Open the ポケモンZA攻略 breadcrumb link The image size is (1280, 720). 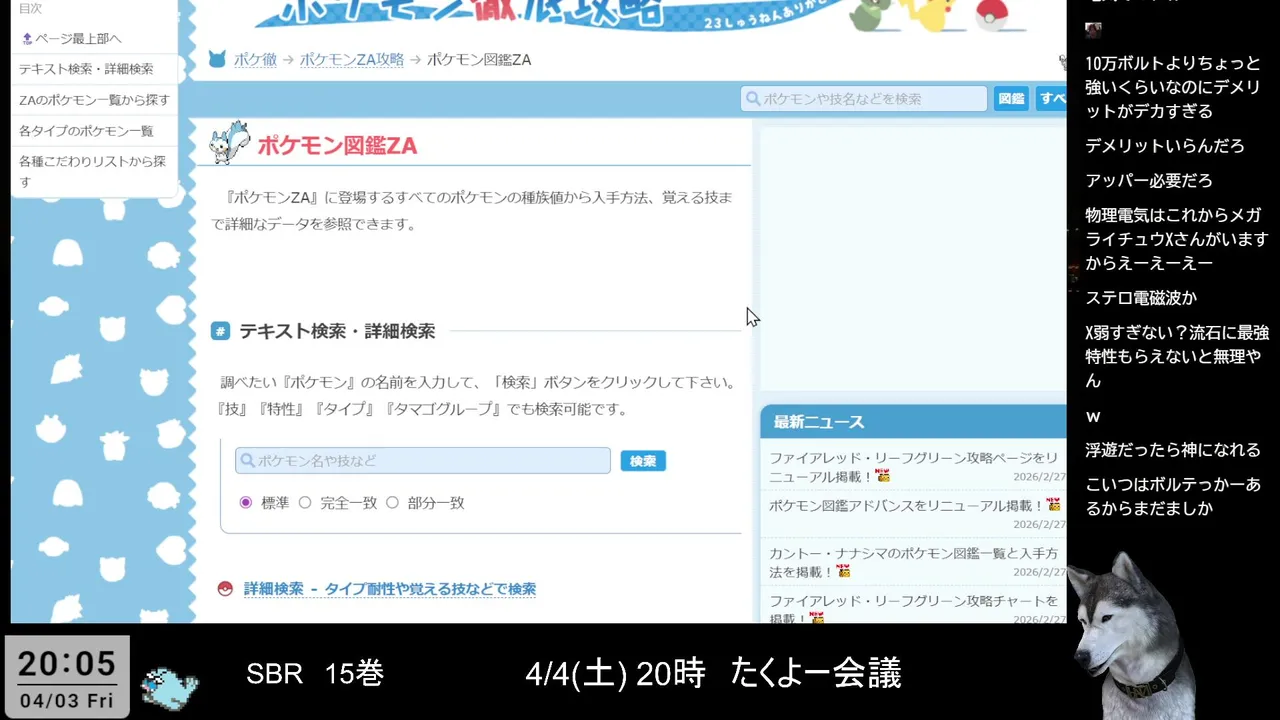[x=352, y=60]
